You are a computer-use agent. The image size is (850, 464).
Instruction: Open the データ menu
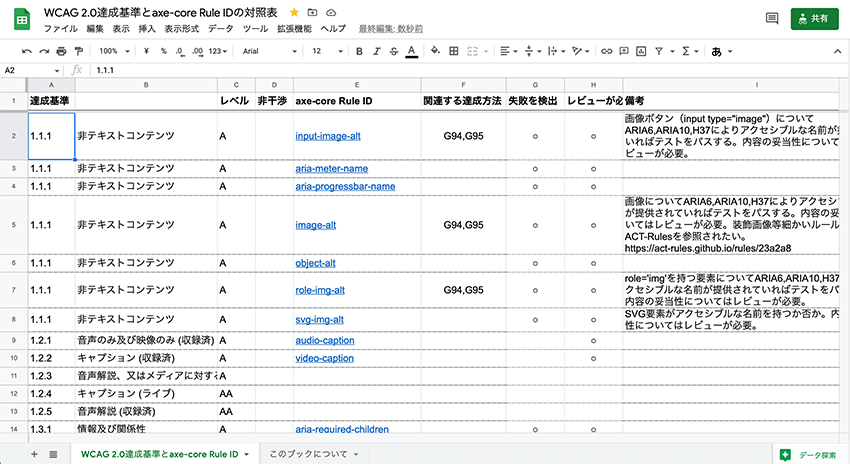point(221,29)
